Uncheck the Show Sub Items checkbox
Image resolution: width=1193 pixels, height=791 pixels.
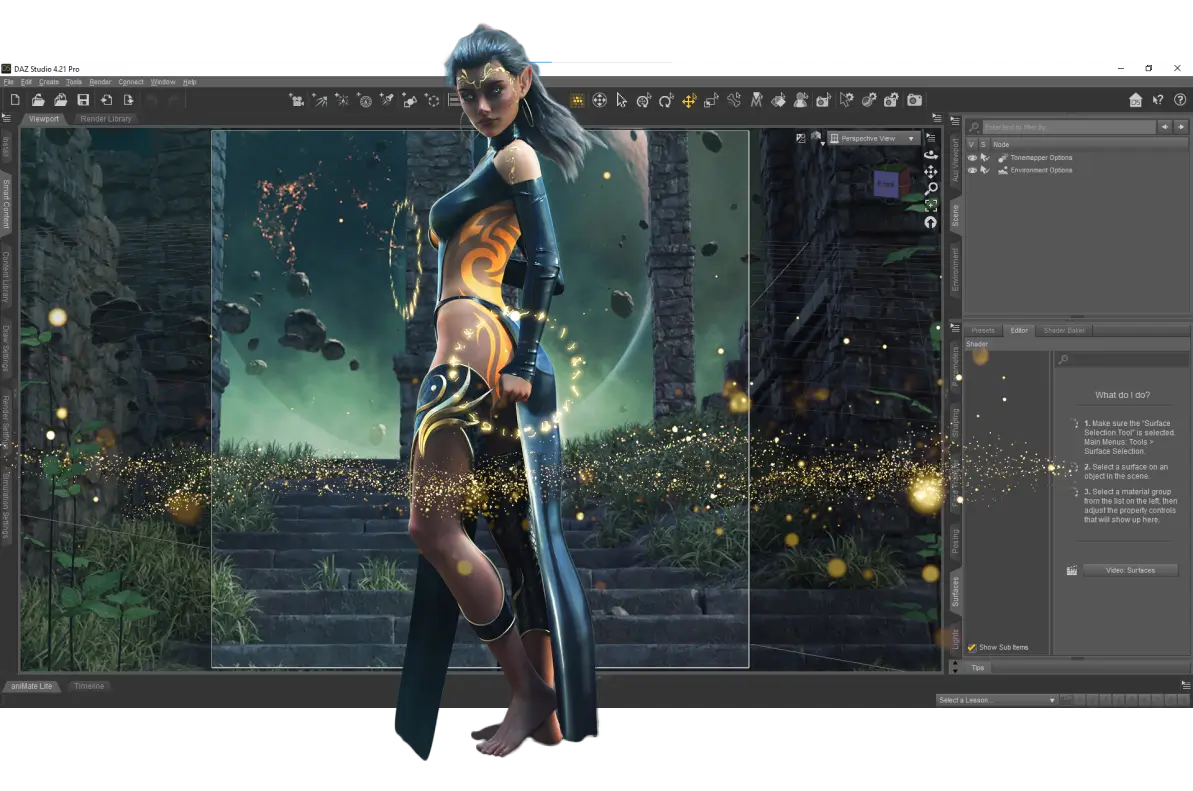pyautogui.click(x=971, y=647)
